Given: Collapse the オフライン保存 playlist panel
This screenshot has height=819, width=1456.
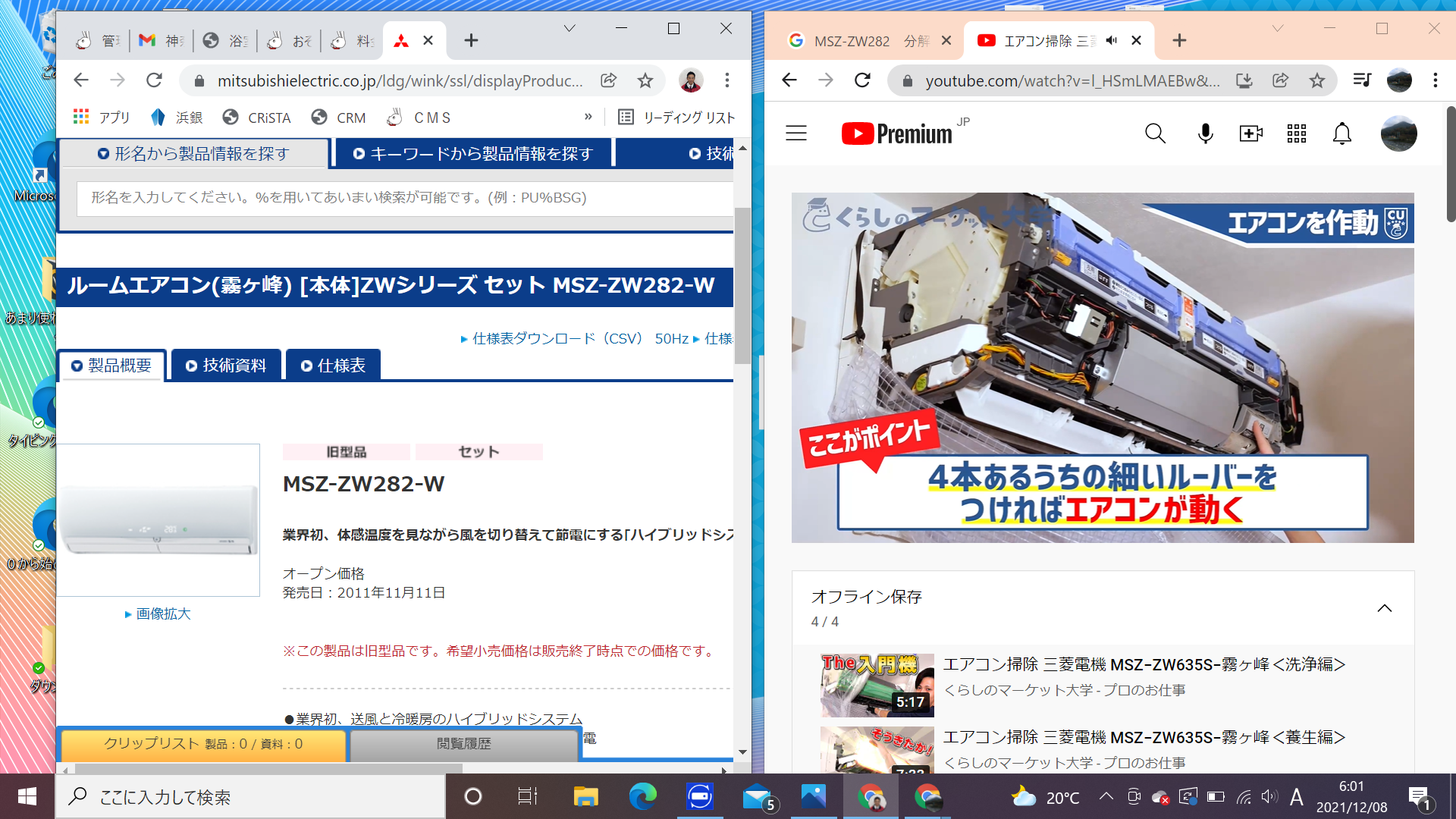Looking at the screenshot, I should tap(1385, 608).
